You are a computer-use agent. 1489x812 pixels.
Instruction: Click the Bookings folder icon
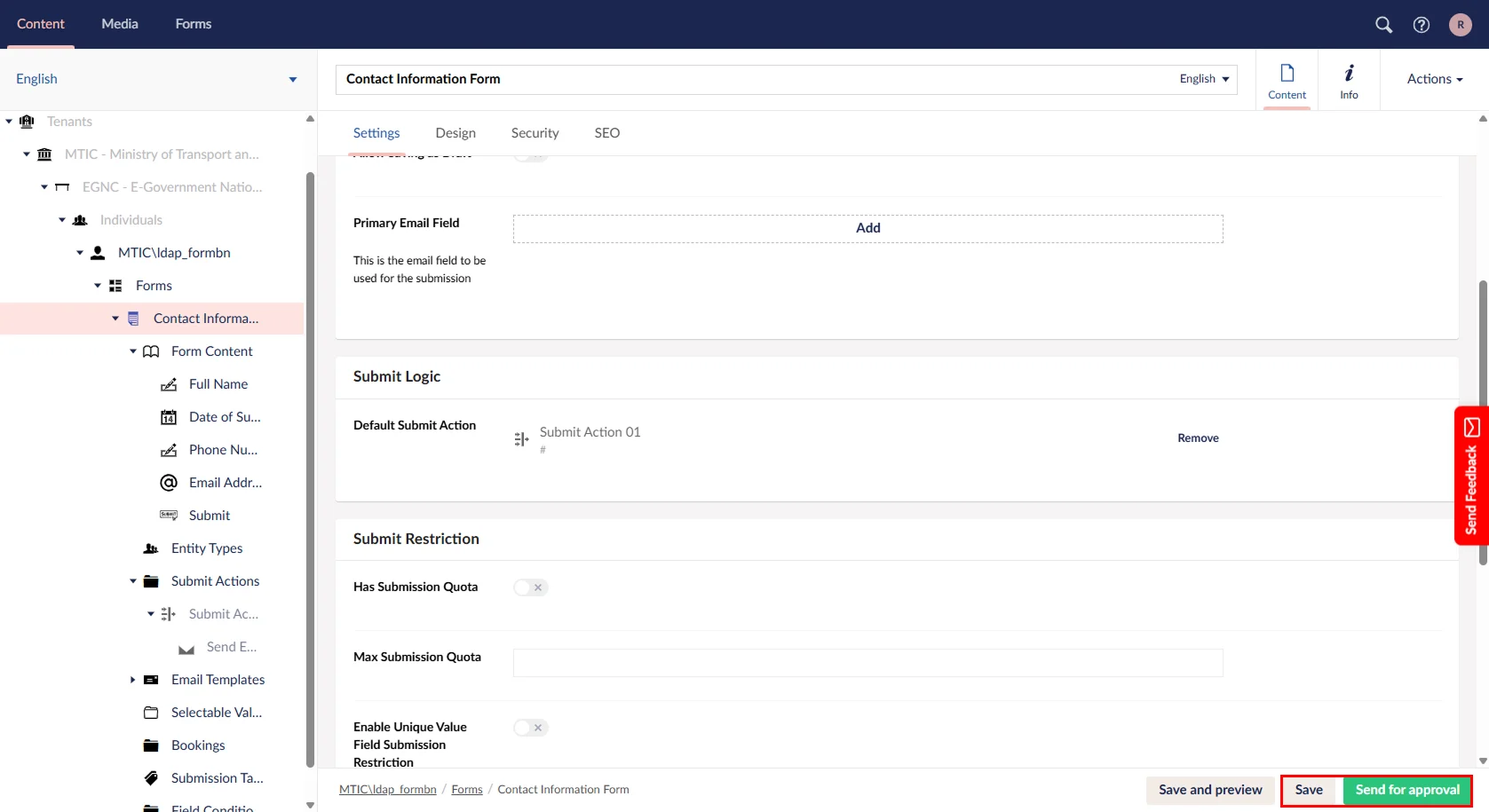[x=151, y=745]
